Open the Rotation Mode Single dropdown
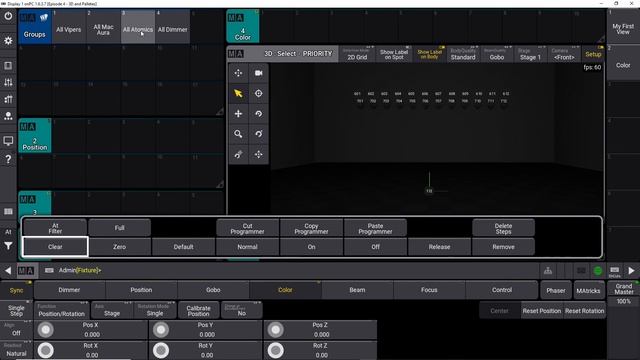 point(155,310)
